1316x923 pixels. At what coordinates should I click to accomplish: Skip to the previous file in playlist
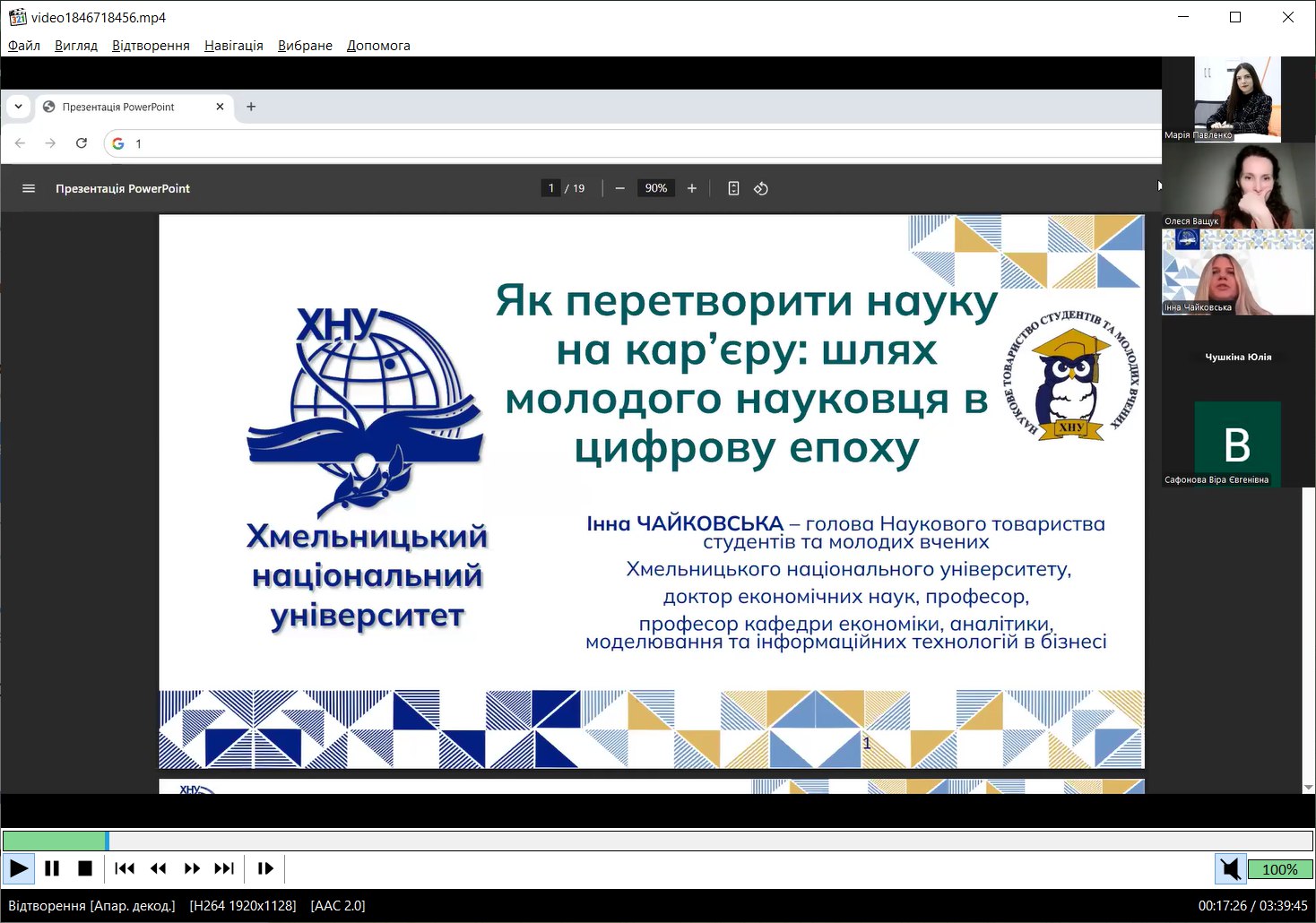coord(125,868)
